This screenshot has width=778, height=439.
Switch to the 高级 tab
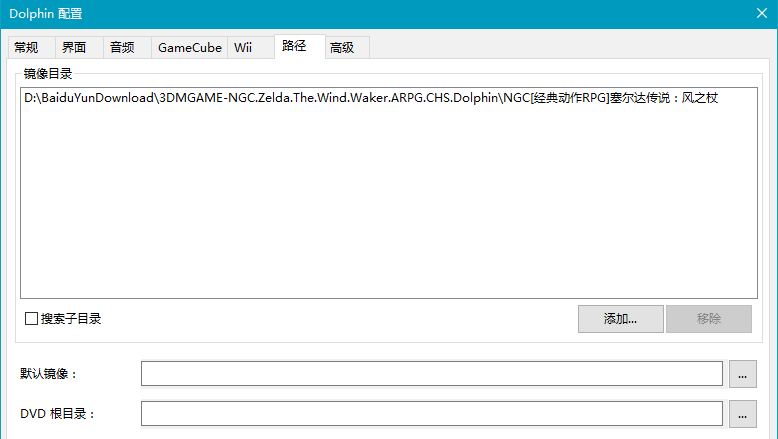347,48
